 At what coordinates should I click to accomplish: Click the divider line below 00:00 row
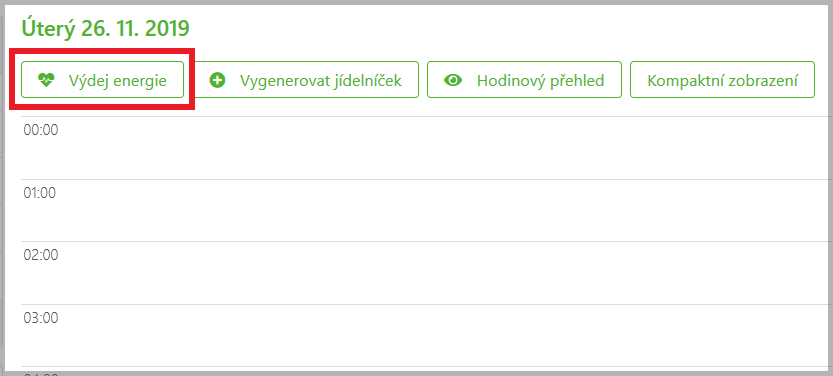click(x=427, y=179)
